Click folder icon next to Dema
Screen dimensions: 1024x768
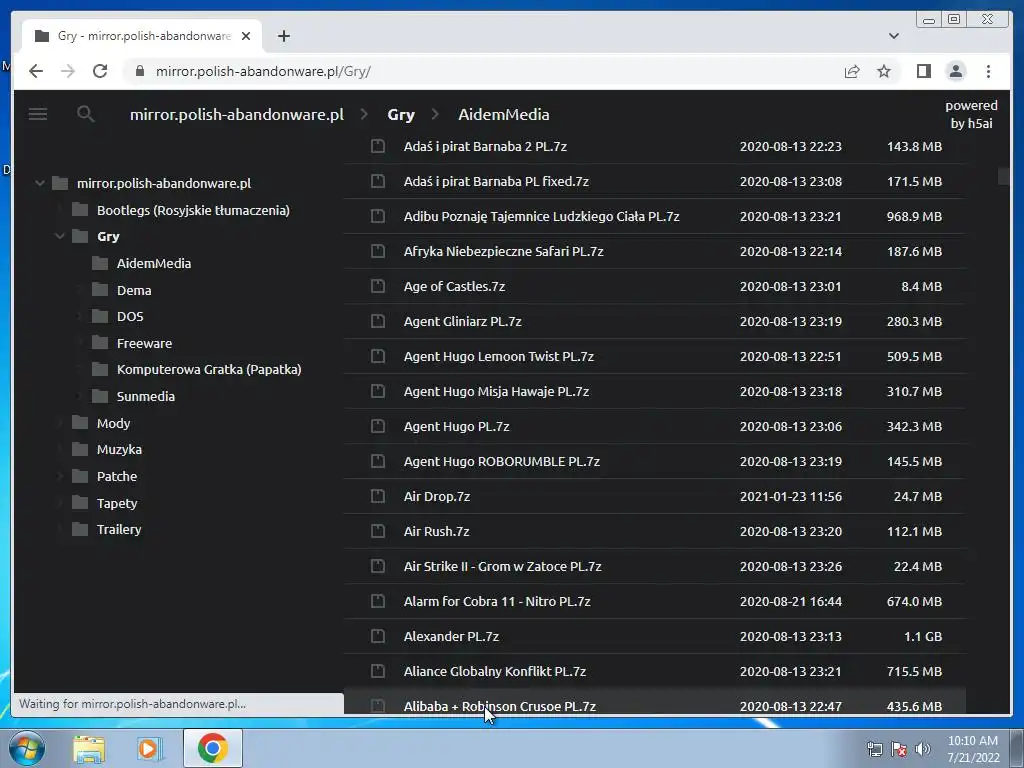100,290
